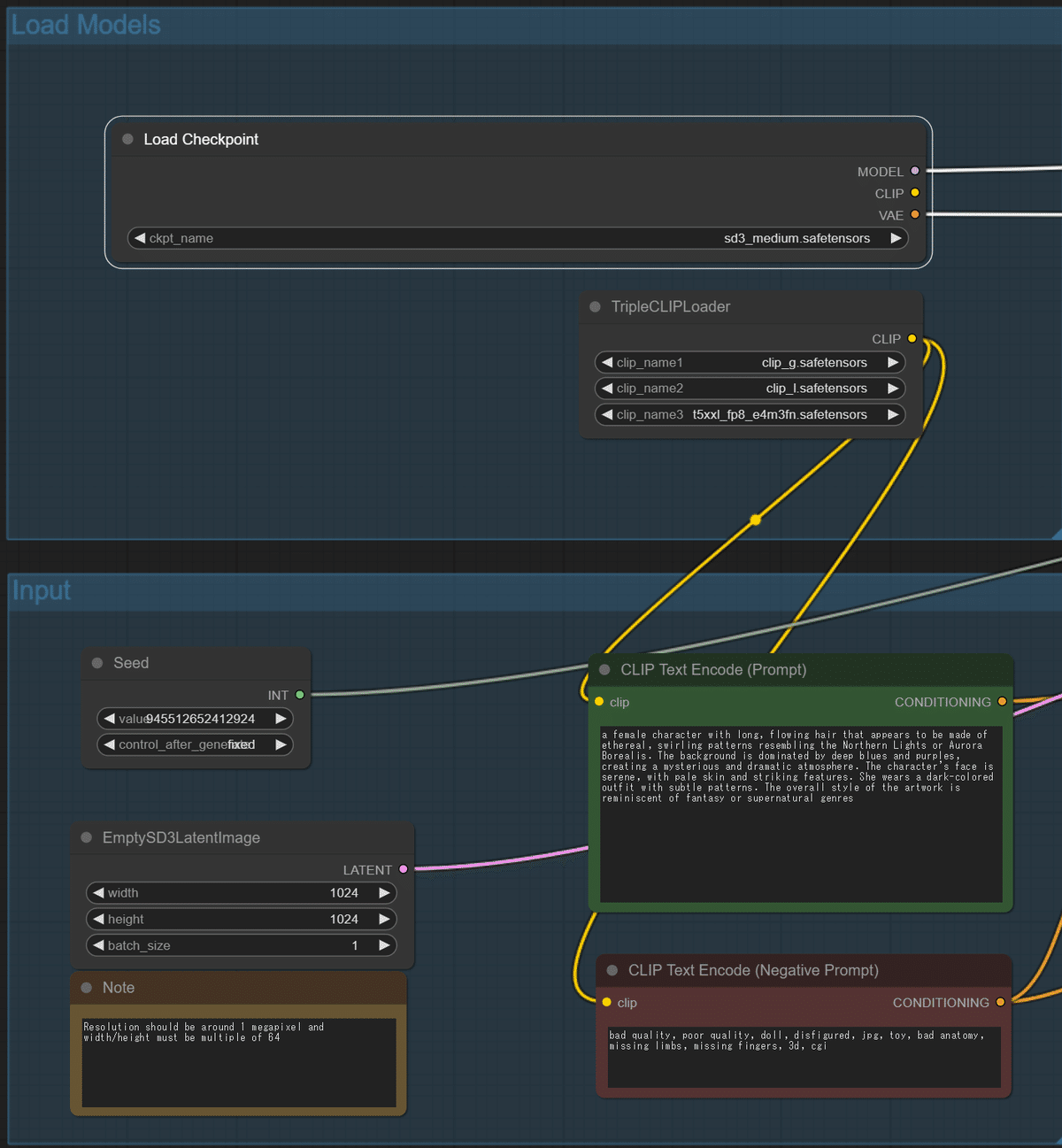Image resolution: width=1062 pixels, height=1148 pixels.
Task: Increase width using the right arrow
Action: tap(384, 893)
